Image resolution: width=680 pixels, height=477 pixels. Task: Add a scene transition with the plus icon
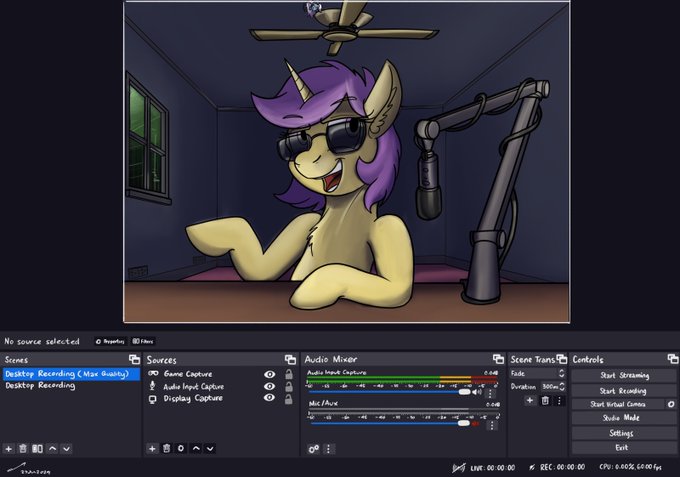[x=530, y=400]
